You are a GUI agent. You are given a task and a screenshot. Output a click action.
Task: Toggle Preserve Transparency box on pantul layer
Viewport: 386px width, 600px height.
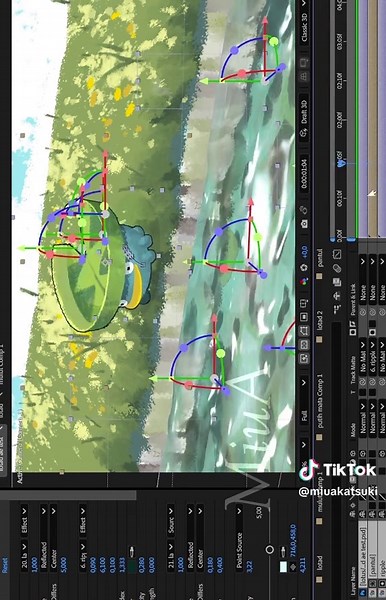click(372, 392)
